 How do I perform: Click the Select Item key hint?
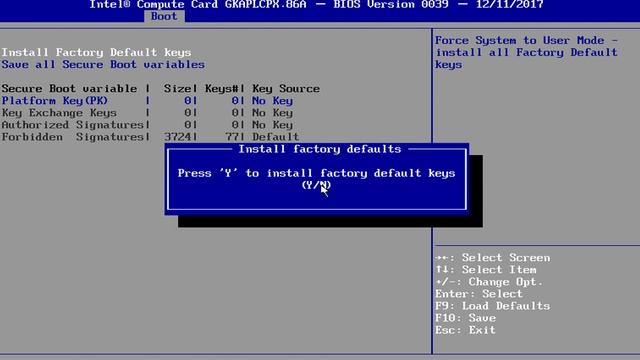click(x=486, y=270)
